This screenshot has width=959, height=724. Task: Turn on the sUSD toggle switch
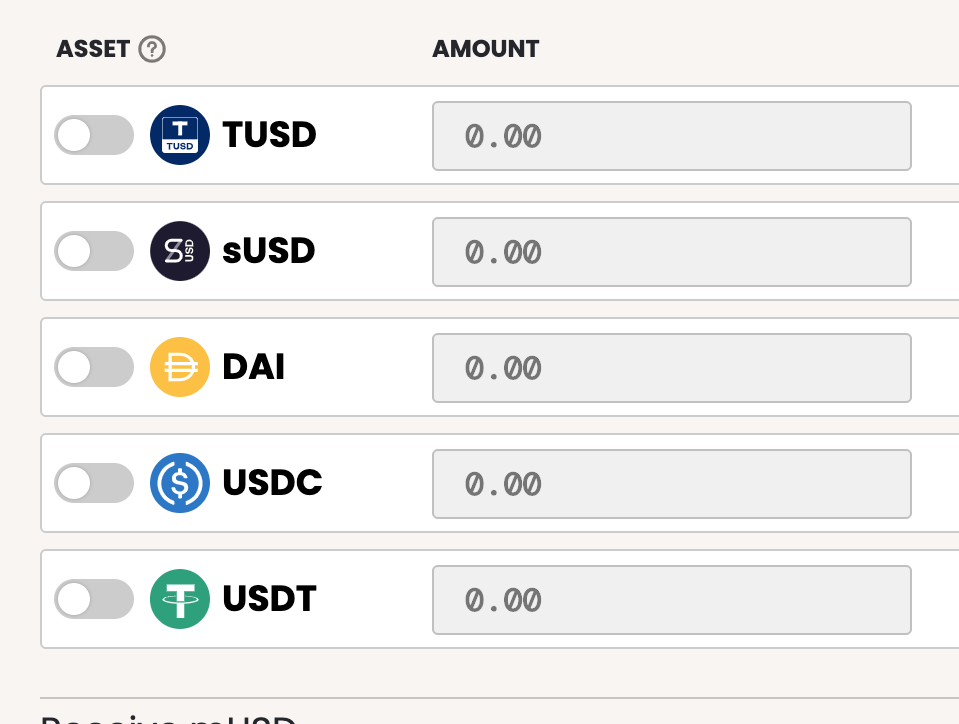click(x=94, y=251)
